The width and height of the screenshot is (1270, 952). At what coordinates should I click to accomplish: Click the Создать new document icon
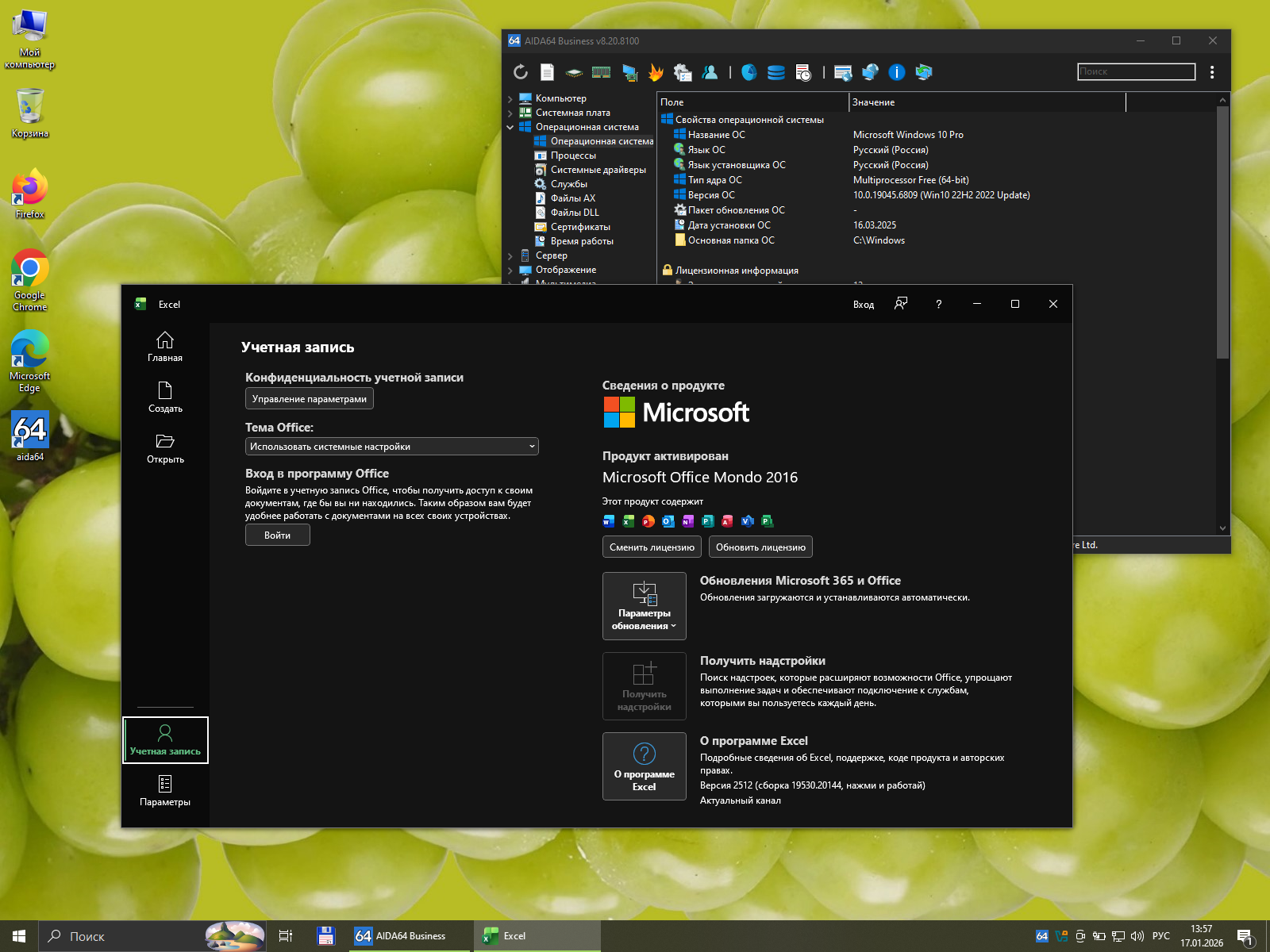point(165,397)
